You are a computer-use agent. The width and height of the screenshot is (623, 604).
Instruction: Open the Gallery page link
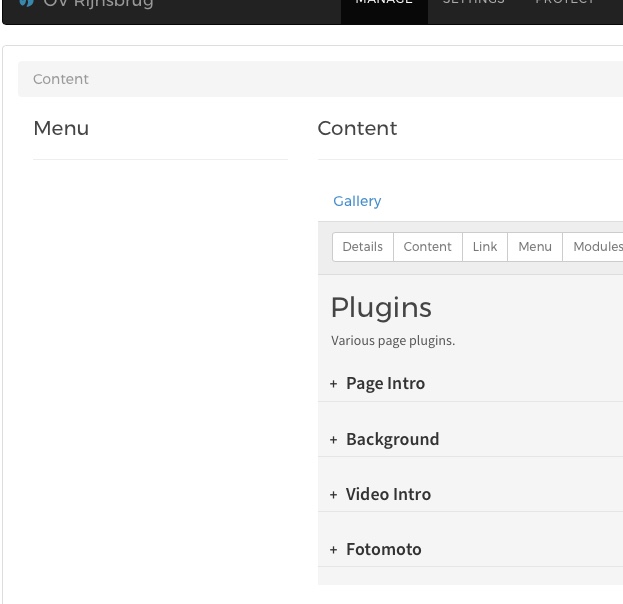coord(357,201)
